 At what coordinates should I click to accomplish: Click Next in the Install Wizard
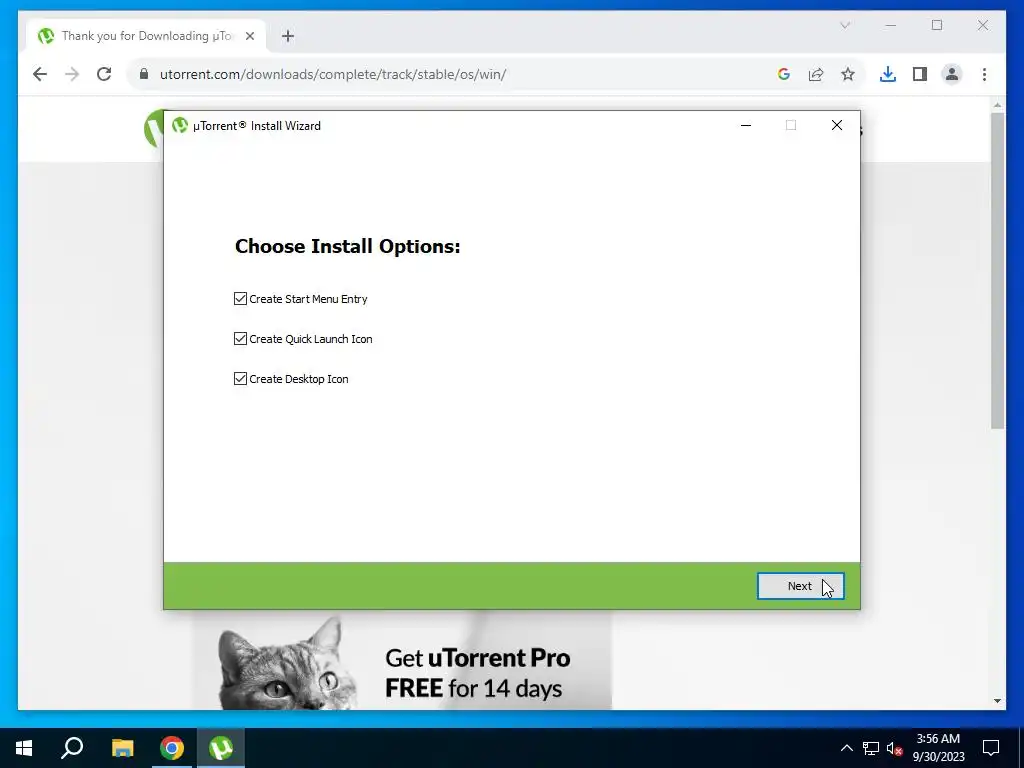tap(800, 586)
